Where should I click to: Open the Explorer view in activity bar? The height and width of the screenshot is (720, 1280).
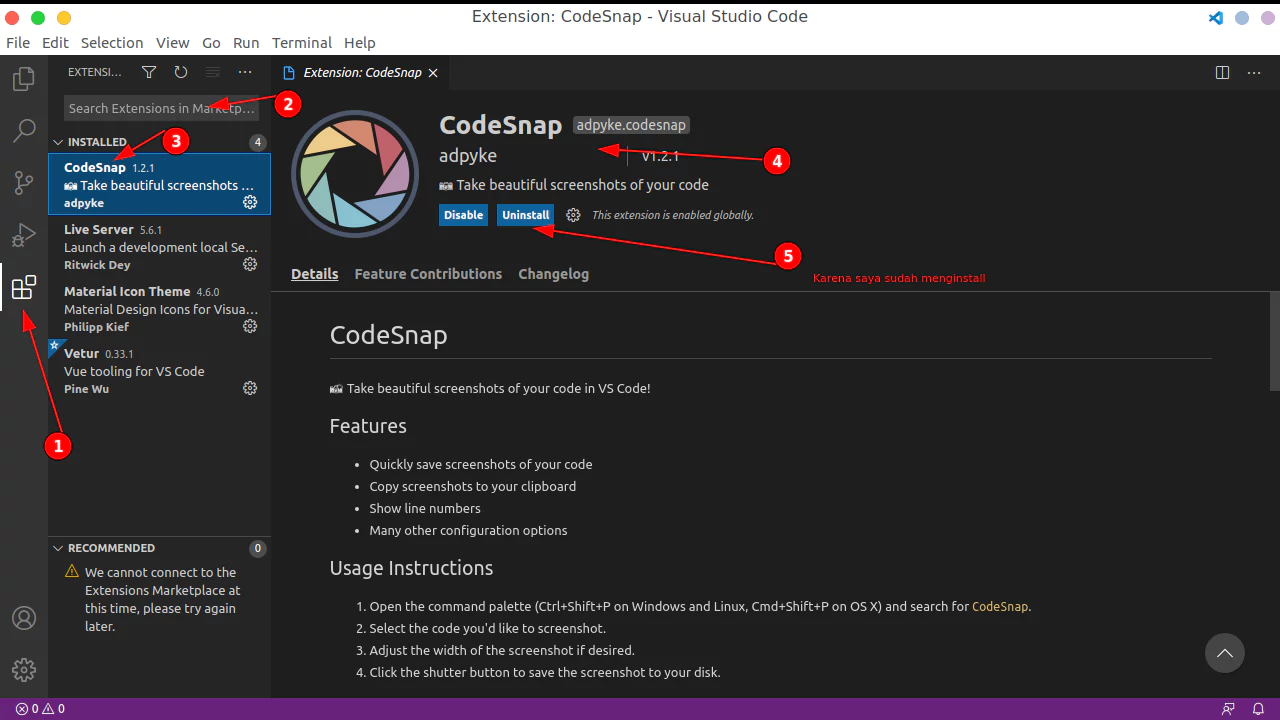(24, 78)
